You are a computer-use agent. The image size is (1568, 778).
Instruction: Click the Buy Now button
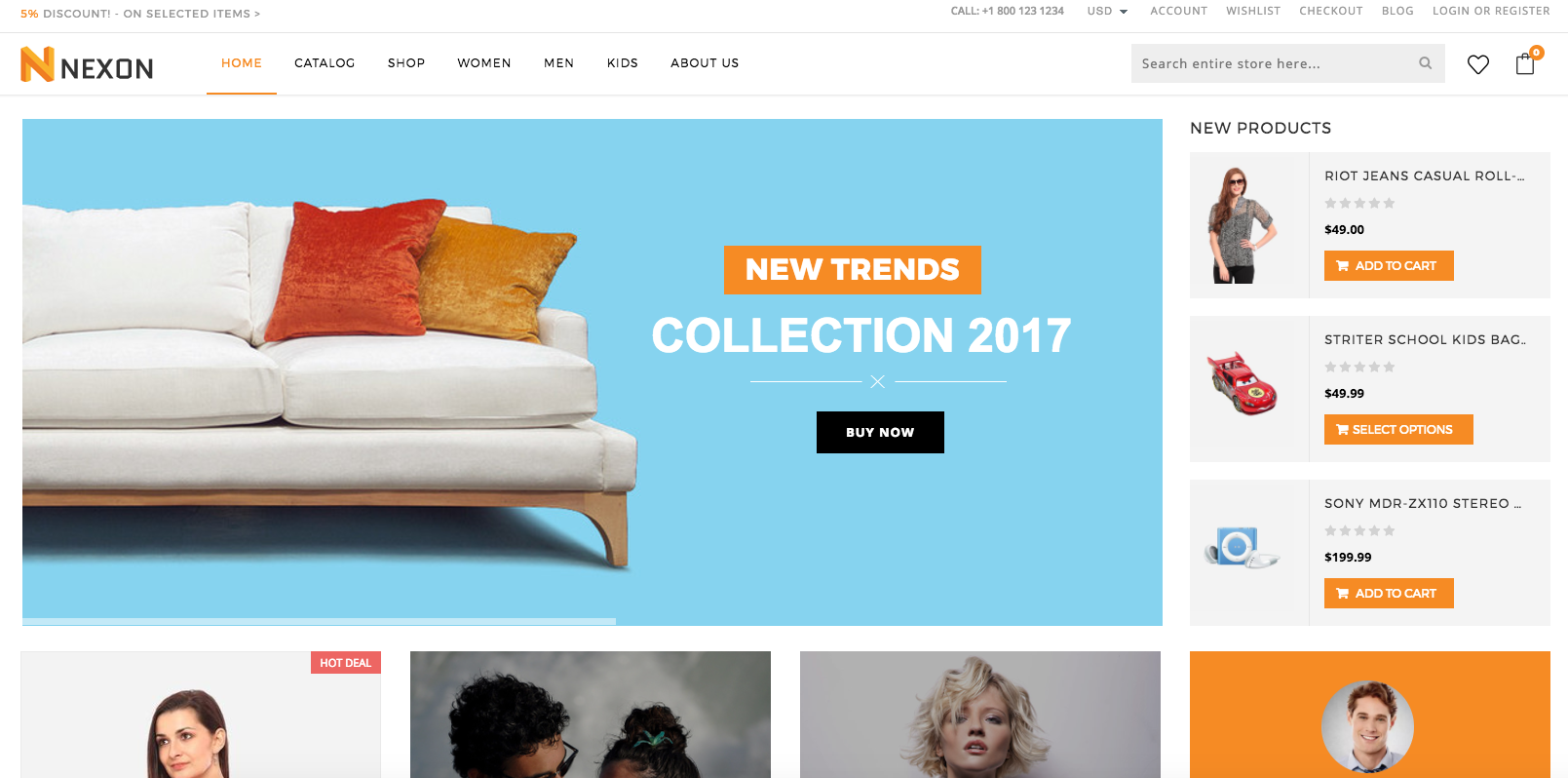[x=880, y=432]
